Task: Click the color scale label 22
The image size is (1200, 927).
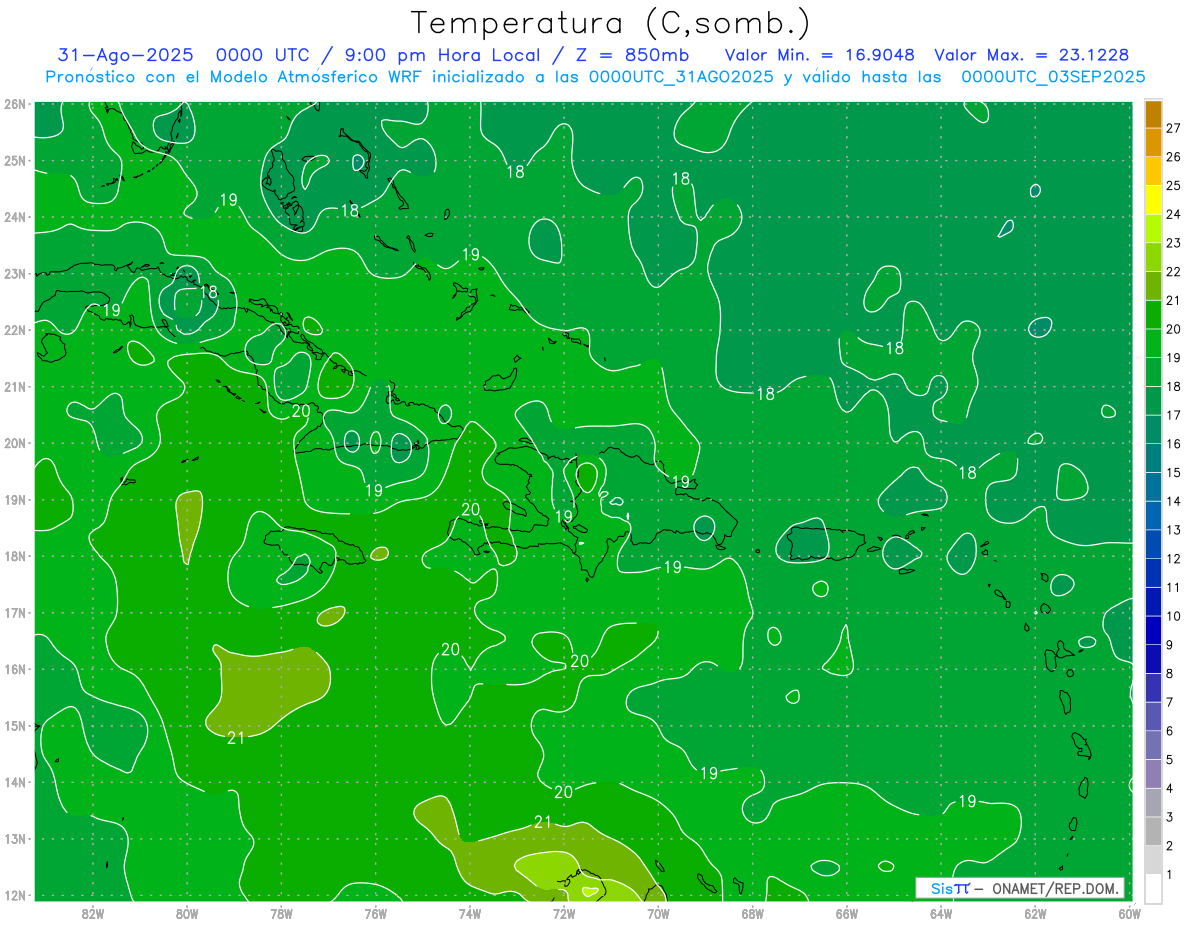Action: (x=1173, y=271)
